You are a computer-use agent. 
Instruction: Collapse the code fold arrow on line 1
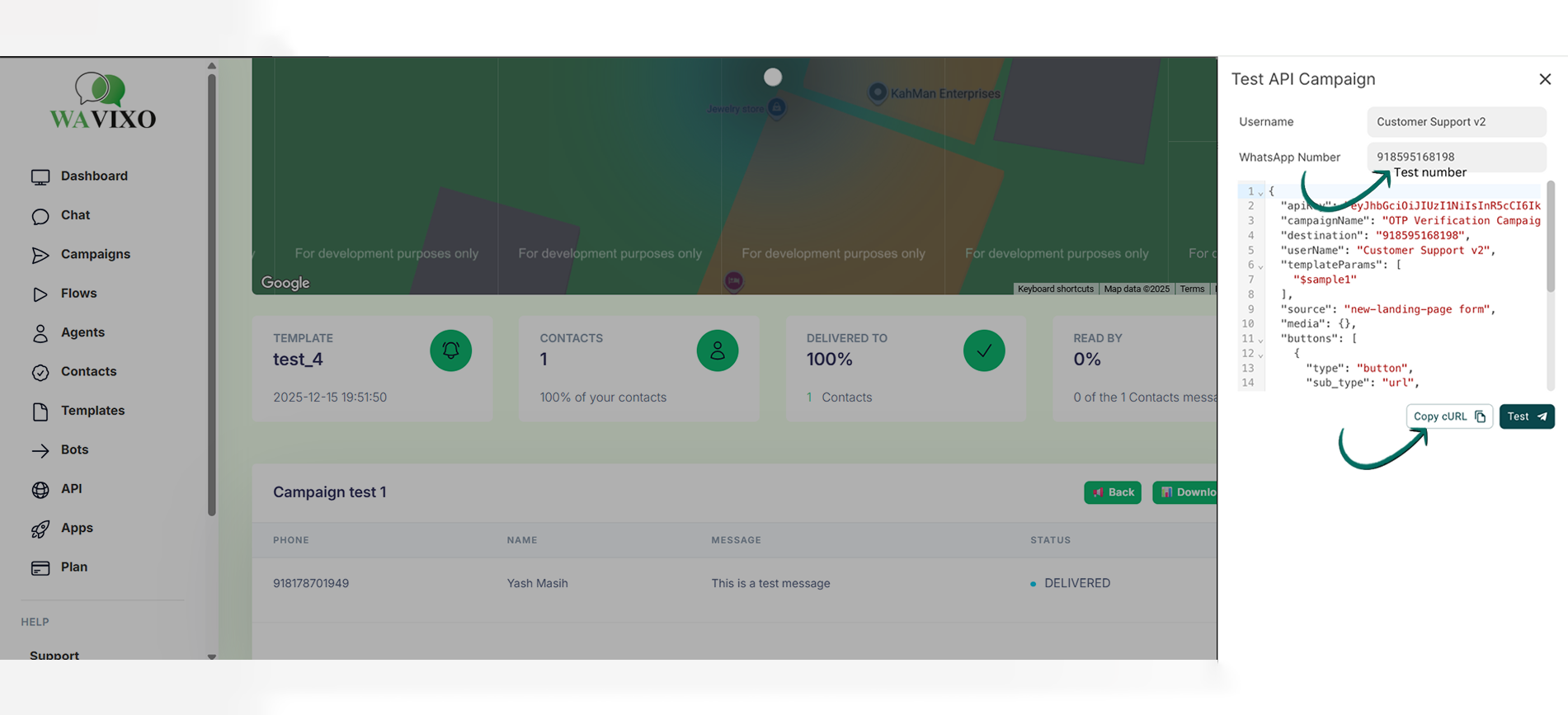1260,192
